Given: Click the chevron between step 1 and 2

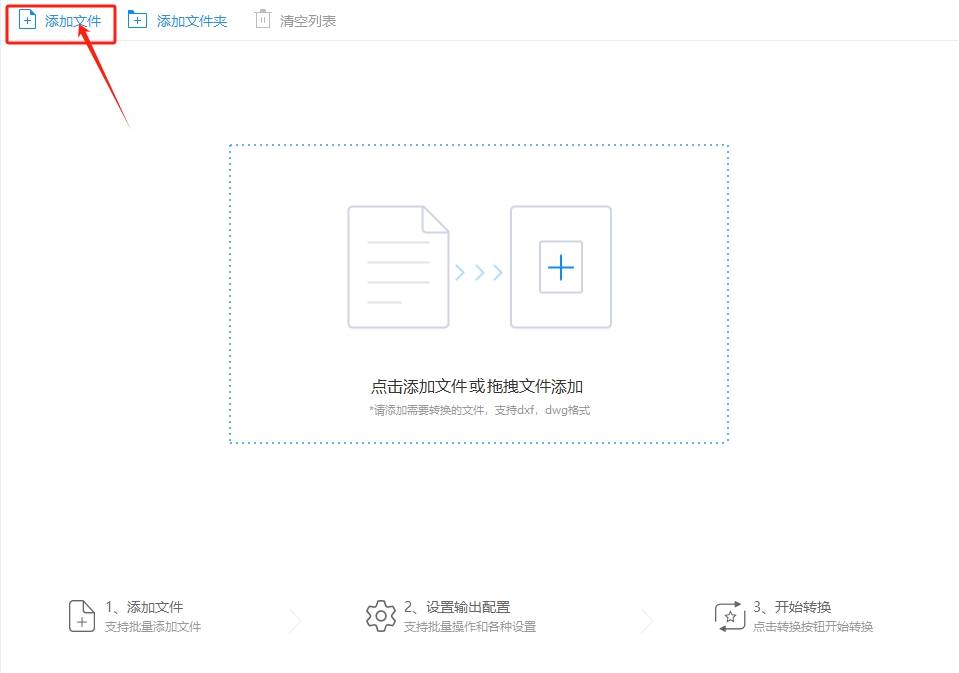Looking at the screenshot, I should pyautogui.click(x=294, y=620).
